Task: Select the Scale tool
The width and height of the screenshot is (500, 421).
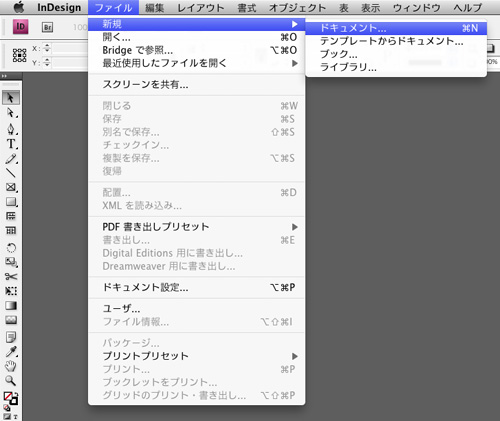Action: 11,262
